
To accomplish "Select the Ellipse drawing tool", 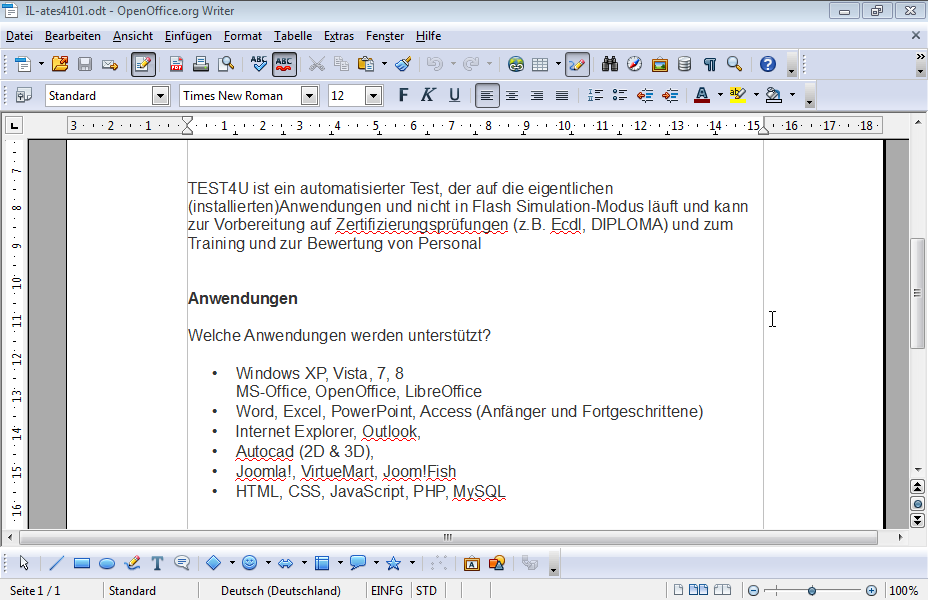I will [x=107, y=563].
